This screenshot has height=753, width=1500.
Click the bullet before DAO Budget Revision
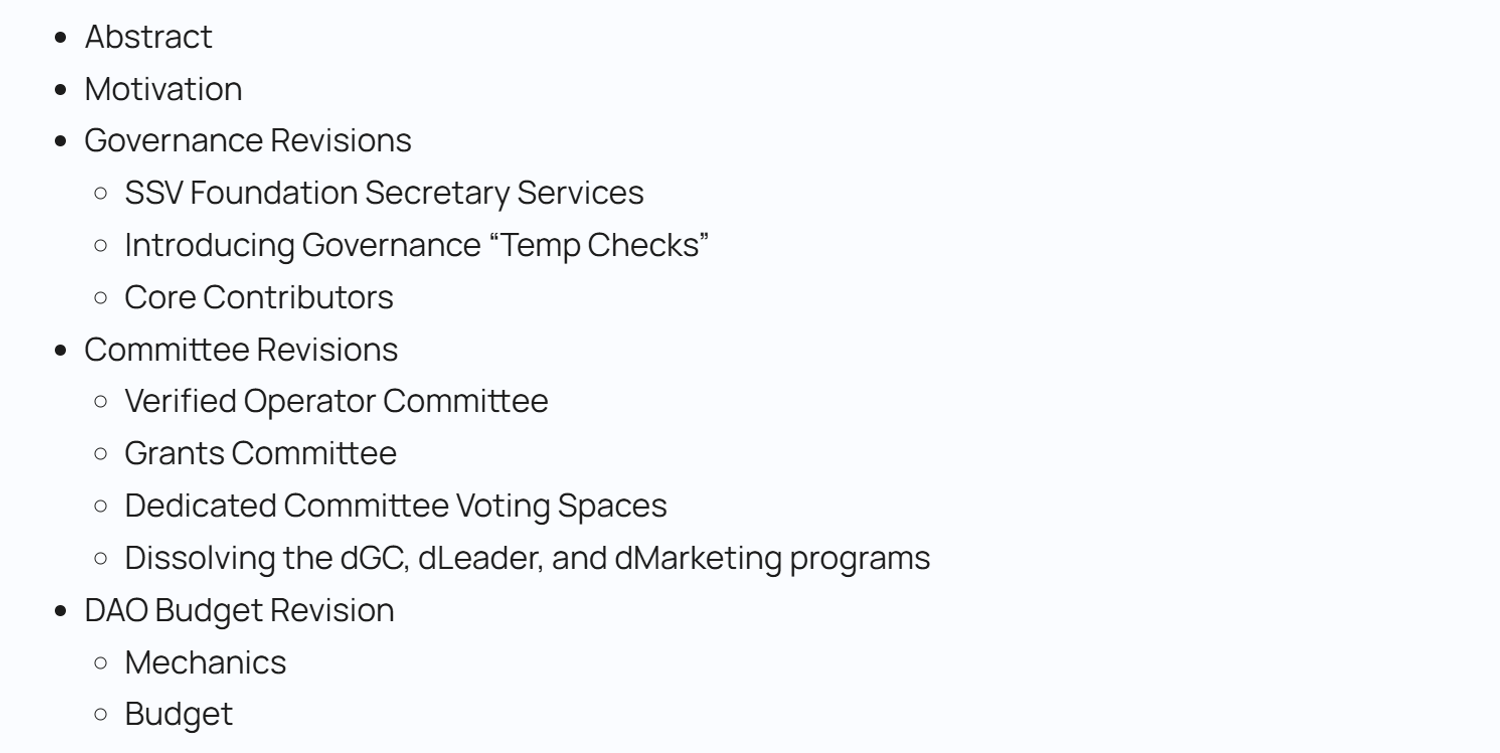pyautogui.click(x=62, y=611)
